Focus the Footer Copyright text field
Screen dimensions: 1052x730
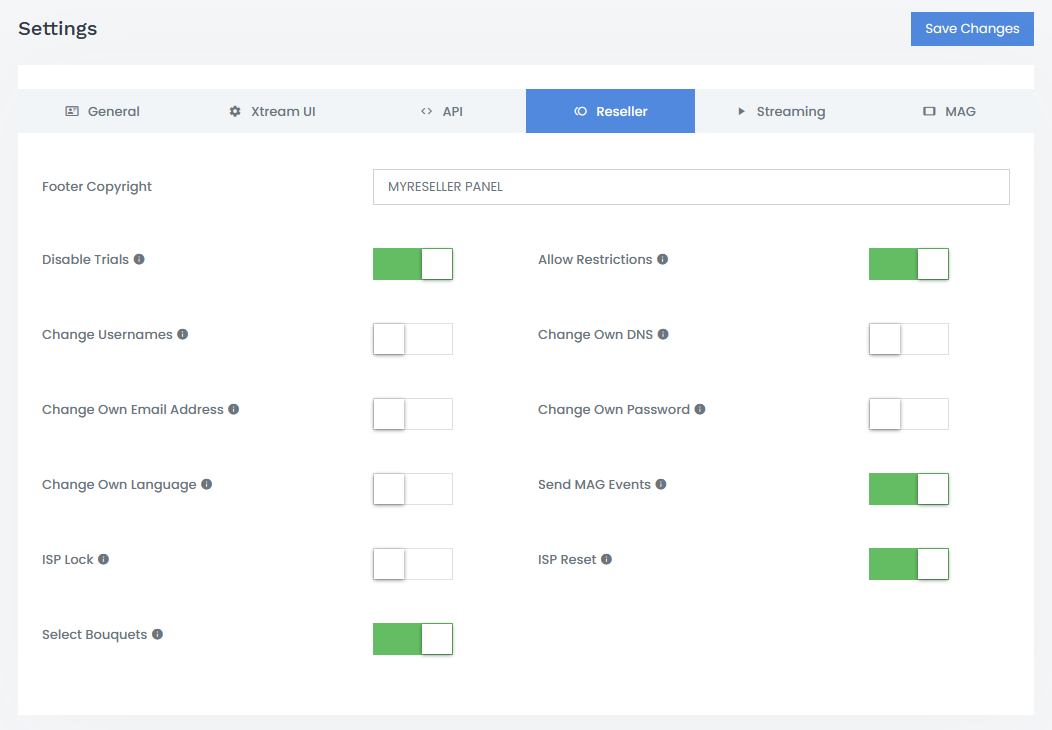point(690,187)
